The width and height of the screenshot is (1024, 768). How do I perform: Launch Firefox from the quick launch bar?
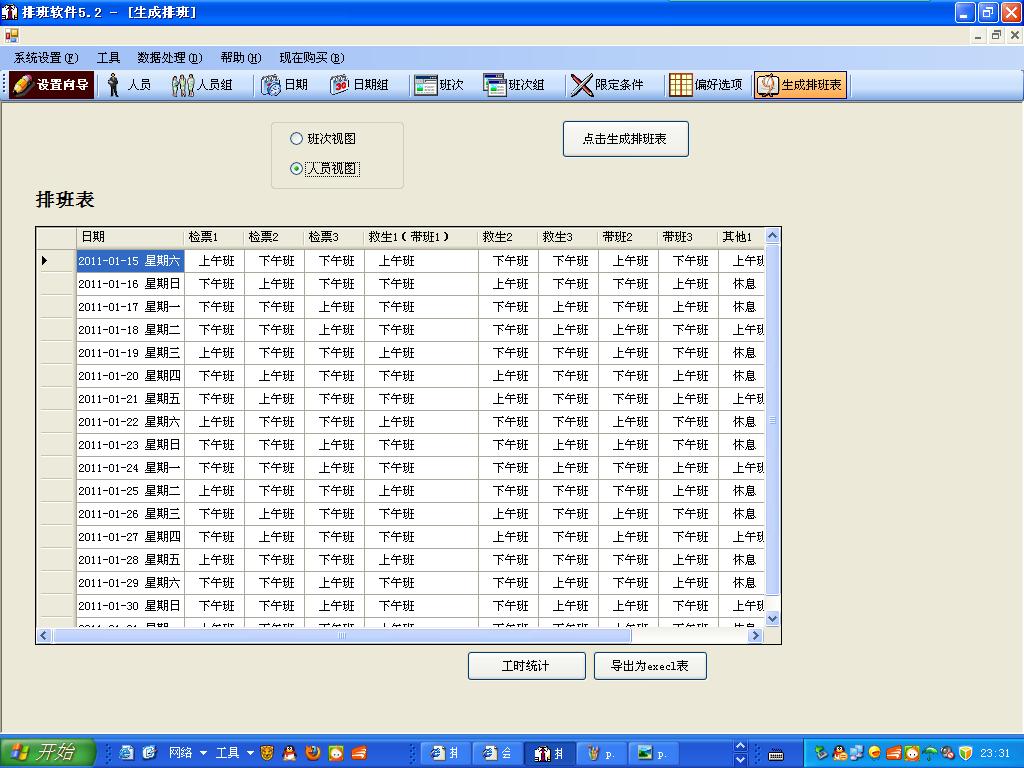(x=313, y=753)
